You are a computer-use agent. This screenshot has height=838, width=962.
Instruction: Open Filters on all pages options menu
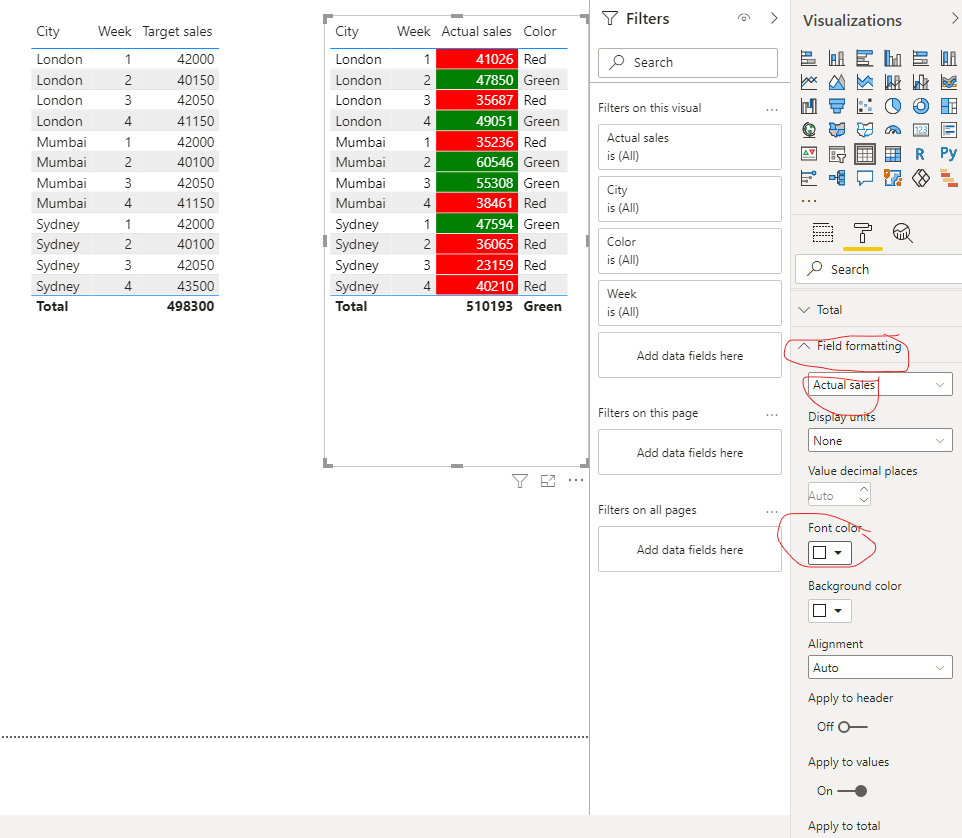pyautogui.click(x=772, y=512)
